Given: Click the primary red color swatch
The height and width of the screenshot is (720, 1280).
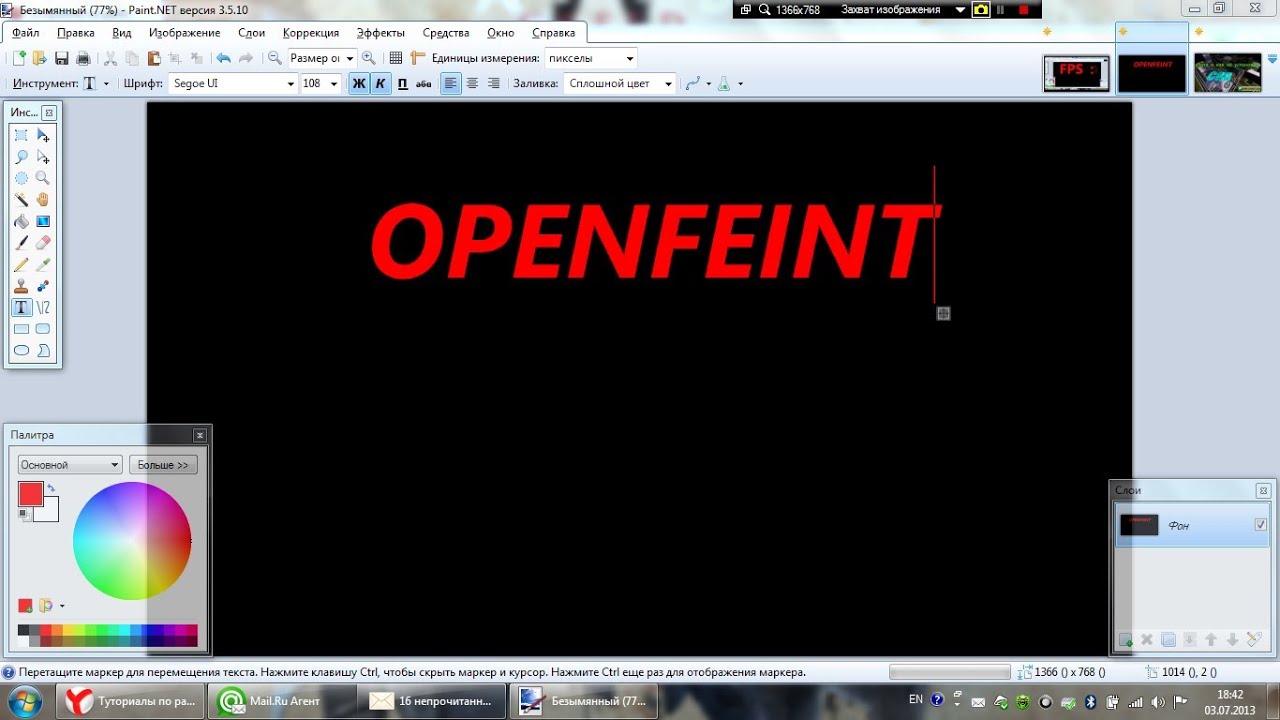Looking at the screenshot, I should (x=29, y=493).
